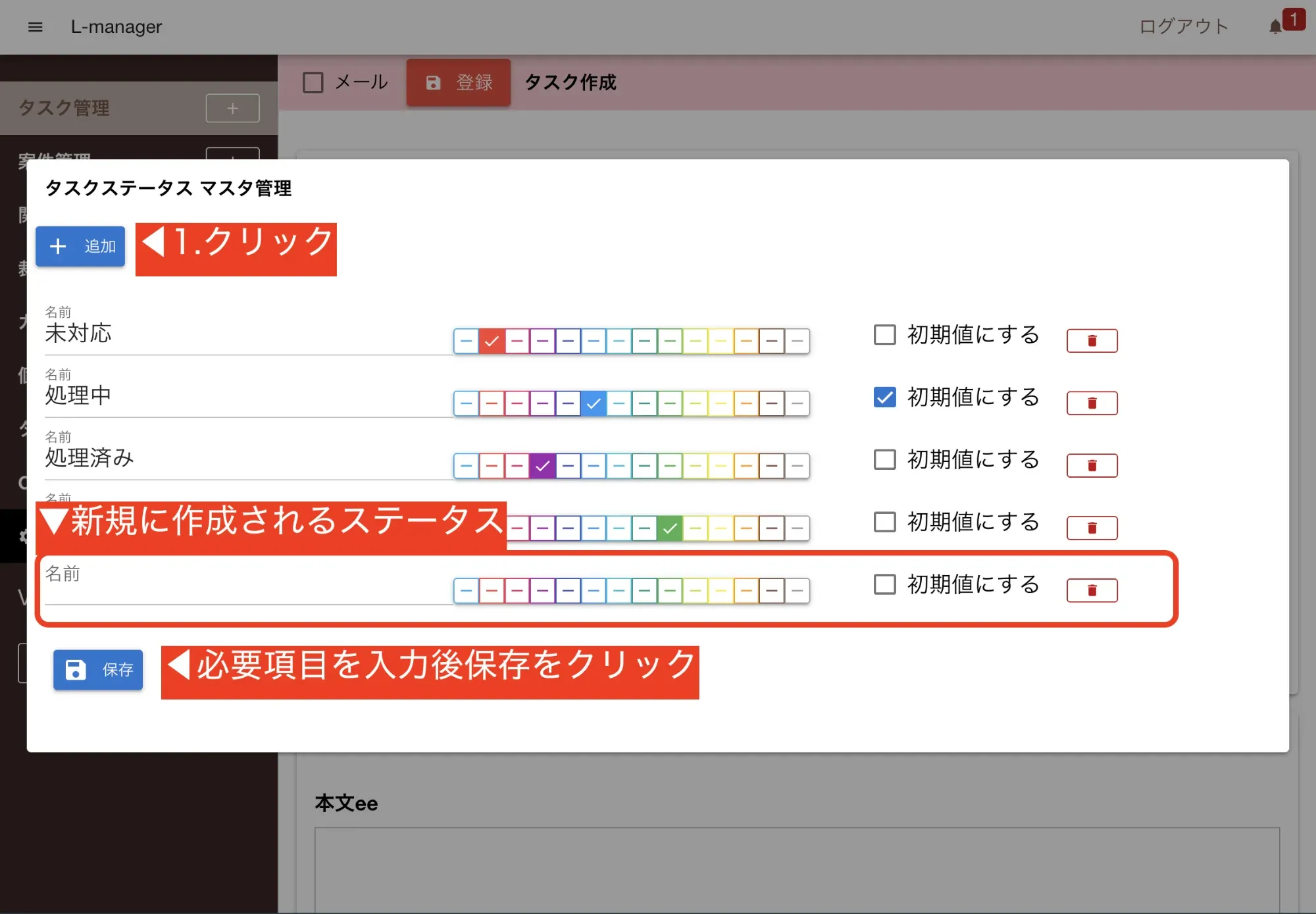This screenshot has width=1316, height=914.
Task: Check 初期値にする for the new status
Action: pyautogui.click(x=884, y=584)
